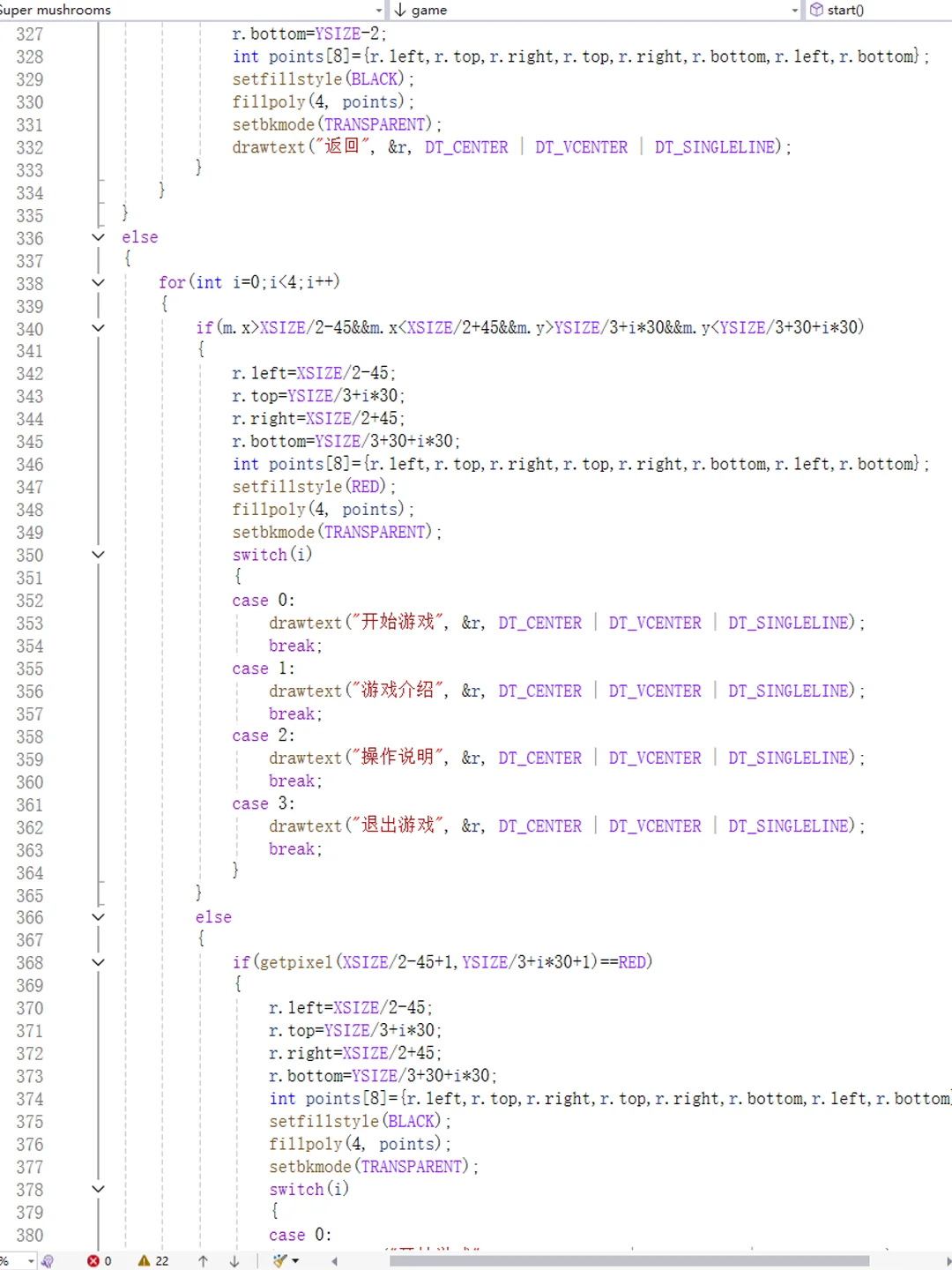Click line number 350 in the gutter

[29, 556]
